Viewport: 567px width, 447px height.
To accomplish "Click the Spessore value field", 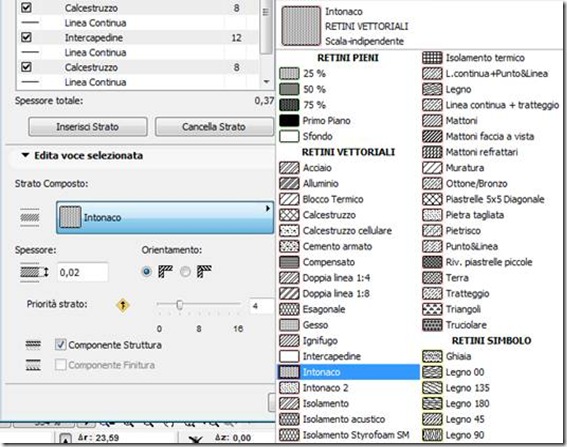I will (x=82, y=272).
